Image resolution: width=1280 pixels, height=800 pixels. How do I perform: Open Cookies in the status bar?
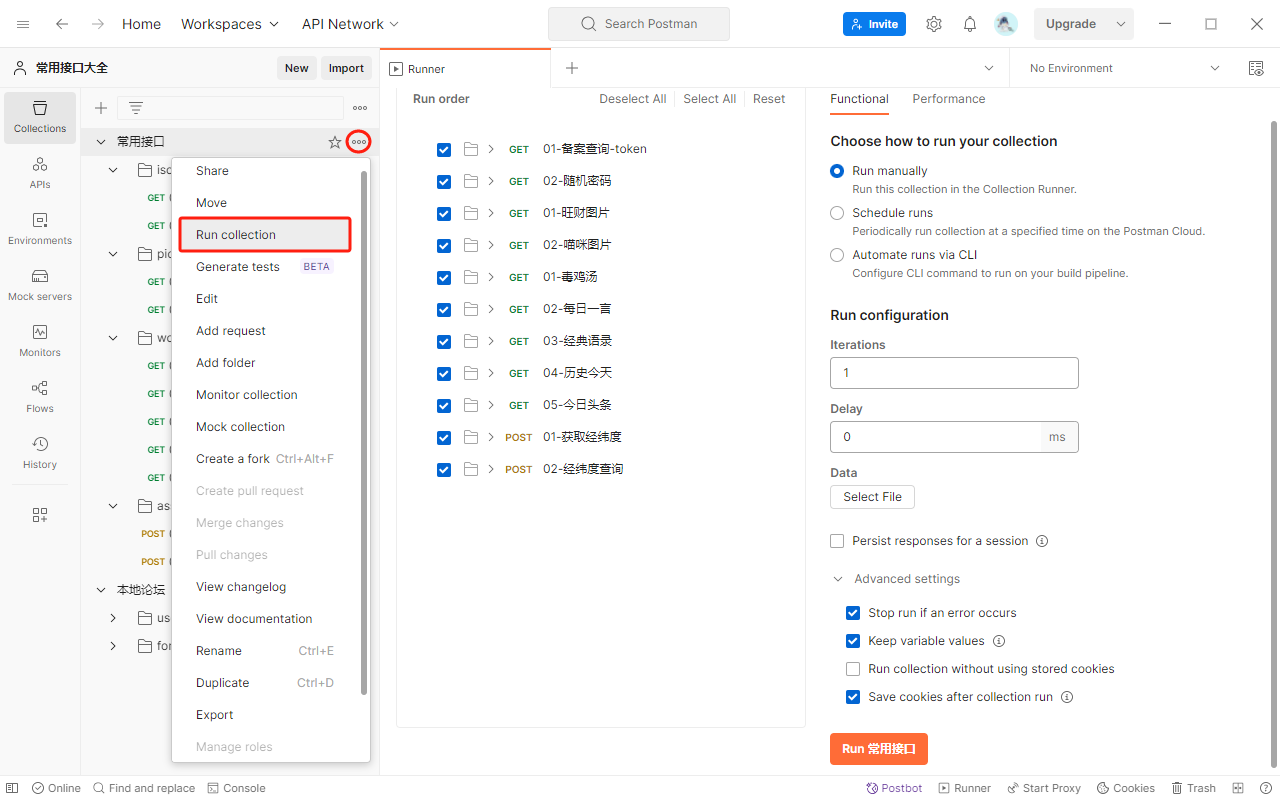tap(1126, 788)
